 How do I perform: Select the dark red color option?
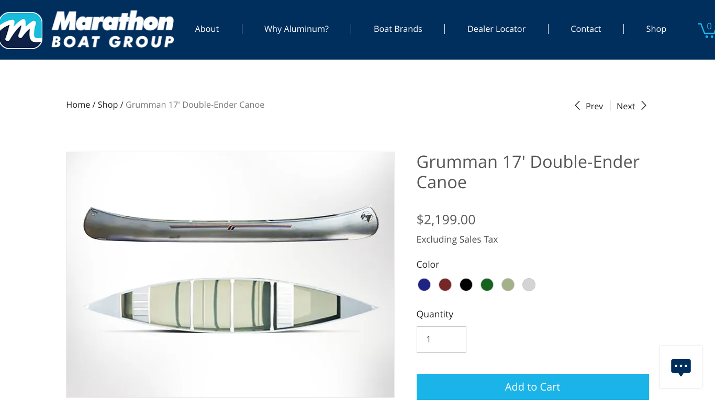445,285
